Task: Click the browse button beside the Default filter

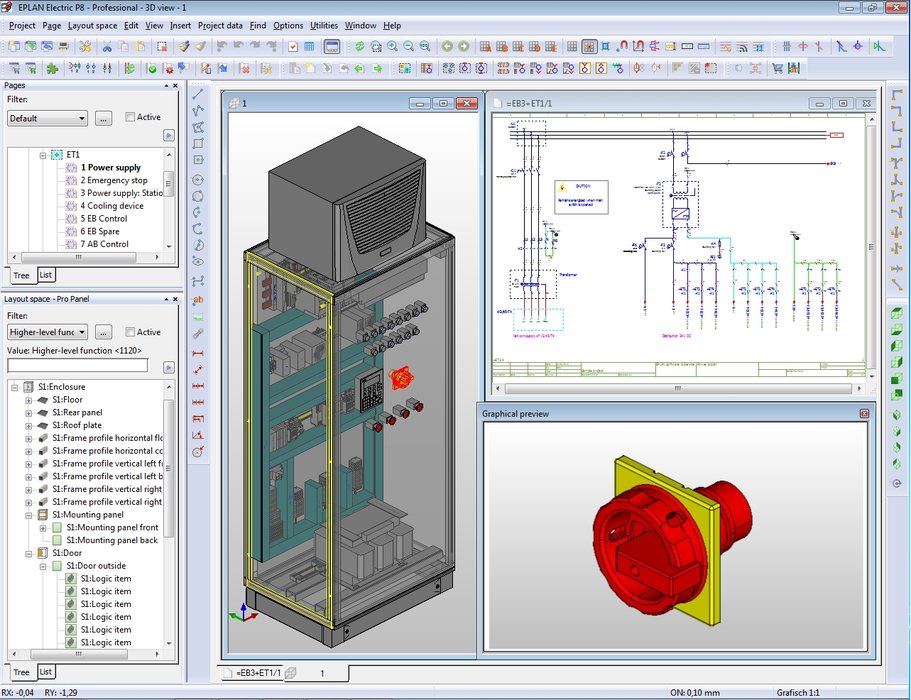Action: coord(104,119)
